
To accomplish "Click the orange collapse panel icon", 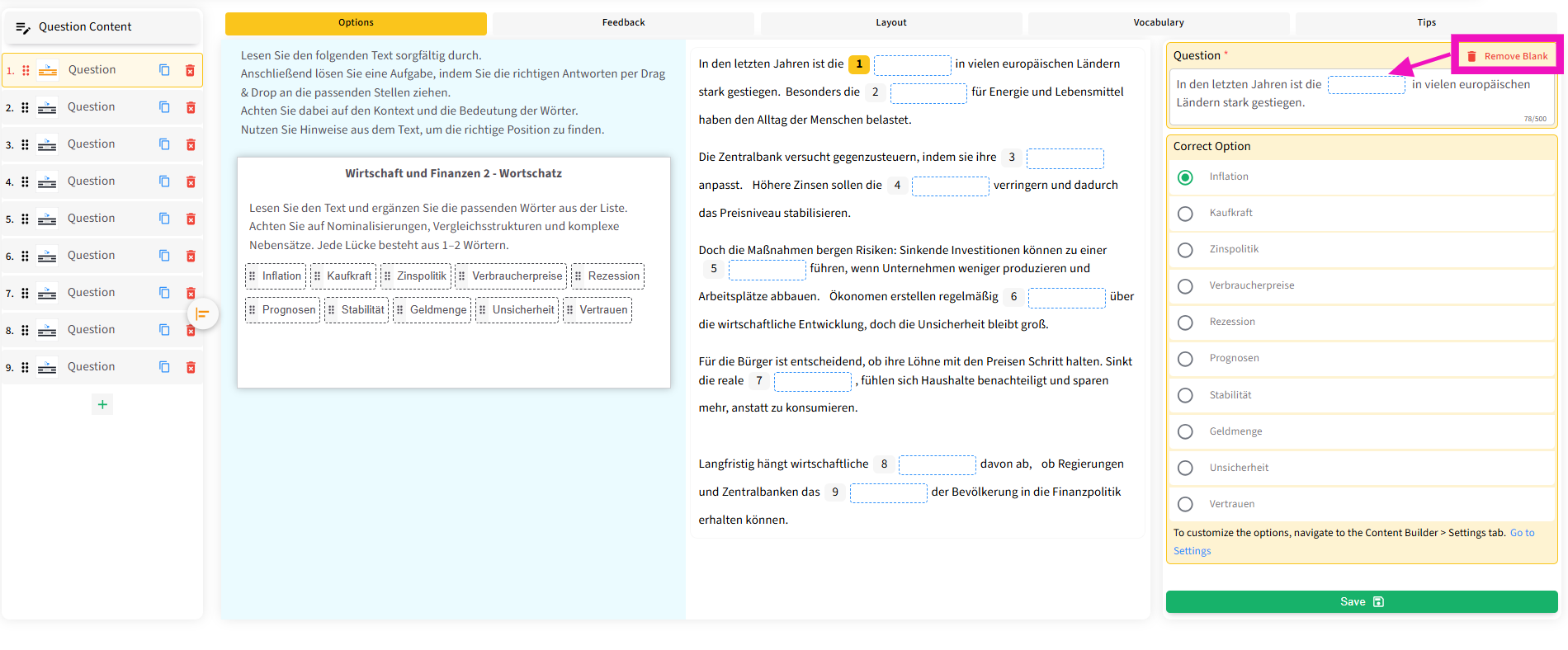I will (202, 313).
